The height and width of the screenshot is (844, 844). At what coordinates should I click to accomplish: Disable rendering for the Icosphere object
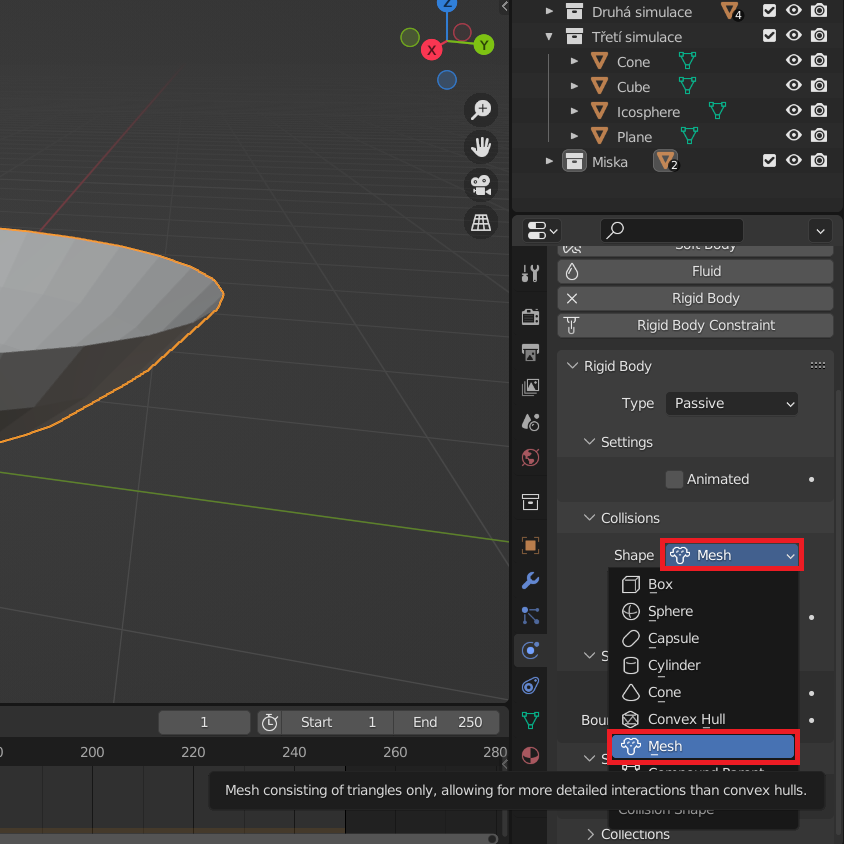(x=819, y=111)
